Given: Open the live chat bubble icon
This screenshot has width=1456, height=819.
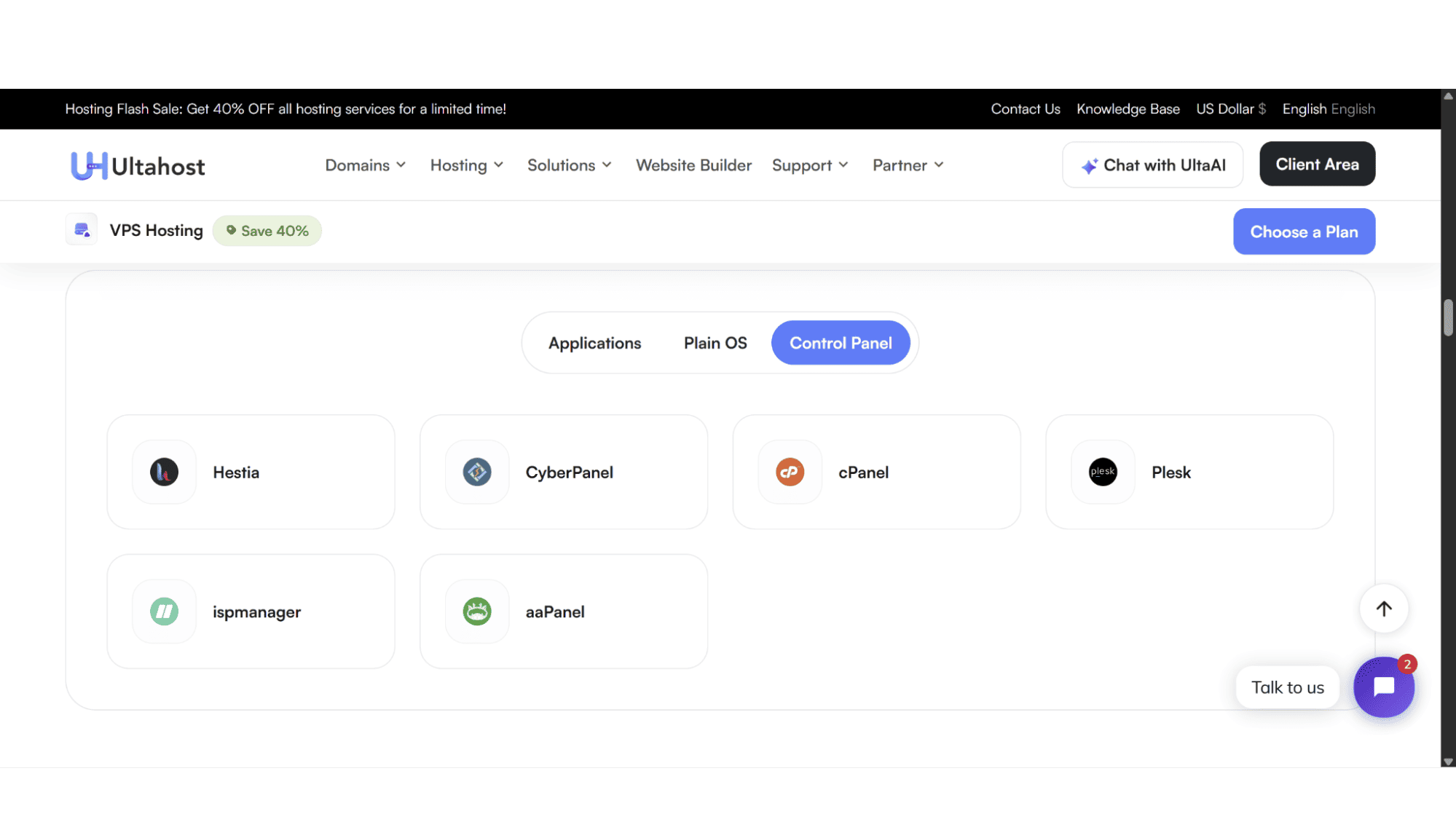Looking at the screenshot, I should tap(1384, 687).
